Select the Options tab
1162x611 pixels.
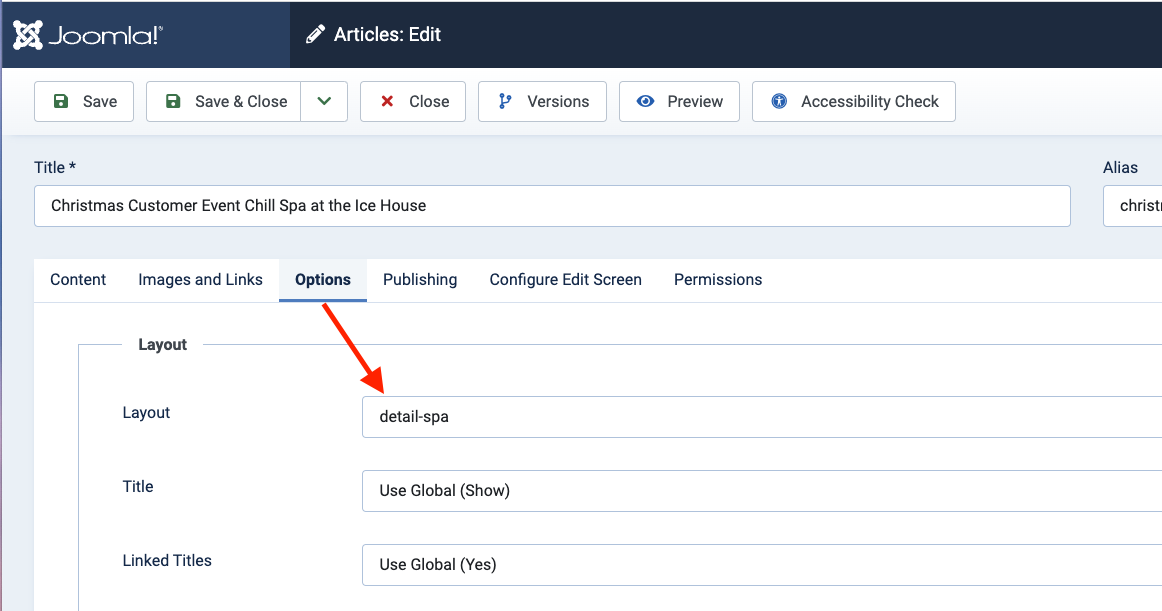[323, 280]
